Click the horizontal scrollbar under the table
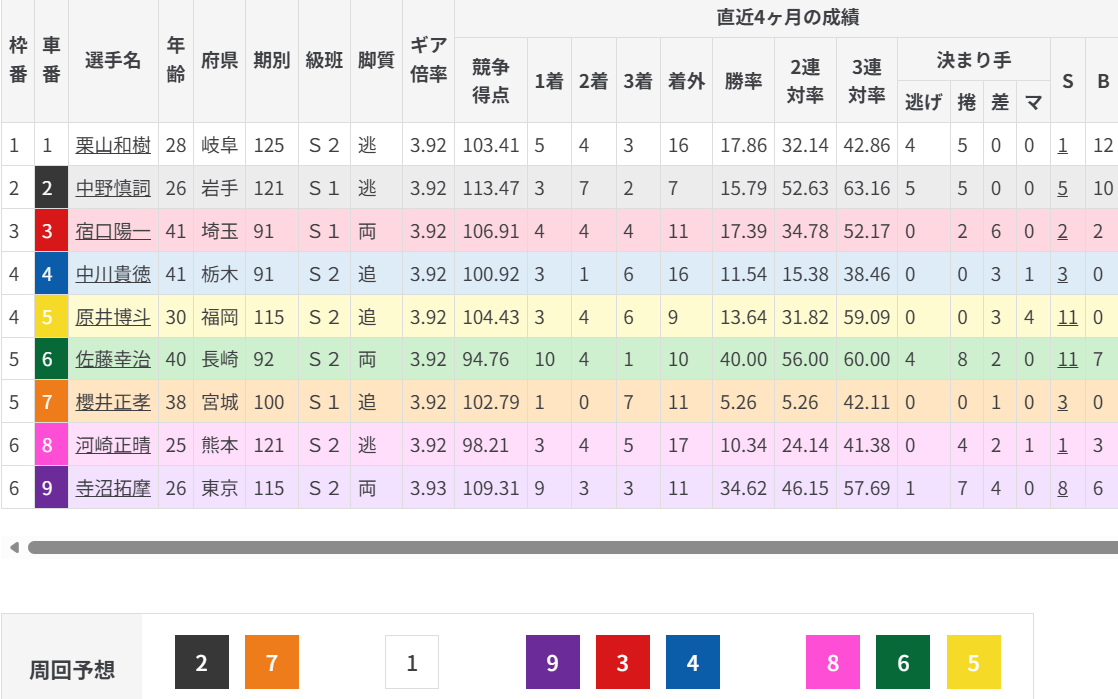 pos(570,548)
